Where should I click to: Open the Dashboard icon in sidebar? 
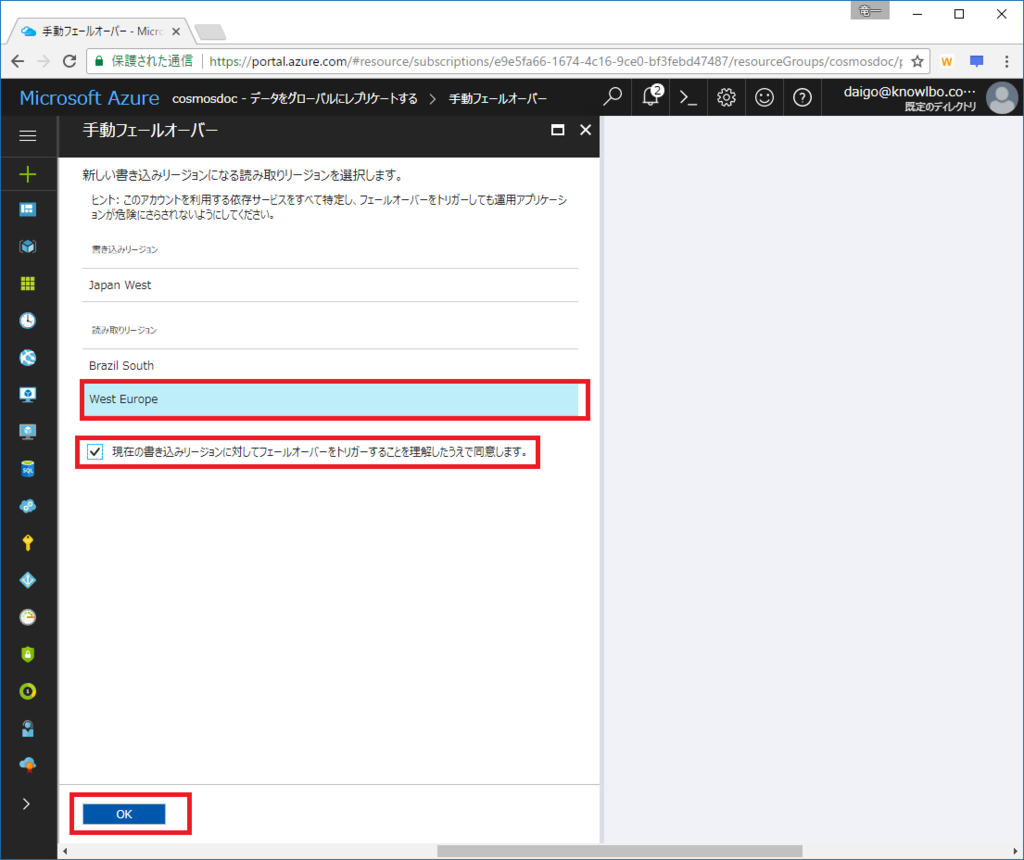[x=27, y=209]
